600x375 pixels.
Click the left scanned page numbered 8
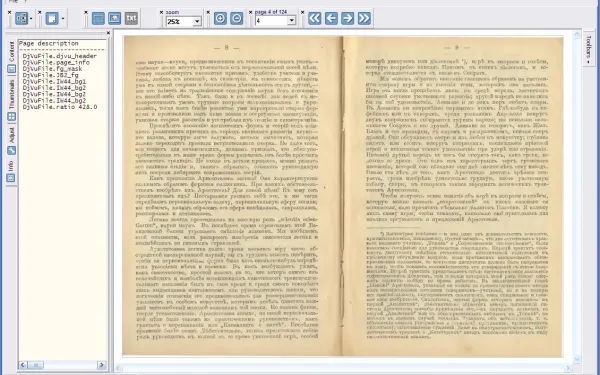(x=232, y=196)
